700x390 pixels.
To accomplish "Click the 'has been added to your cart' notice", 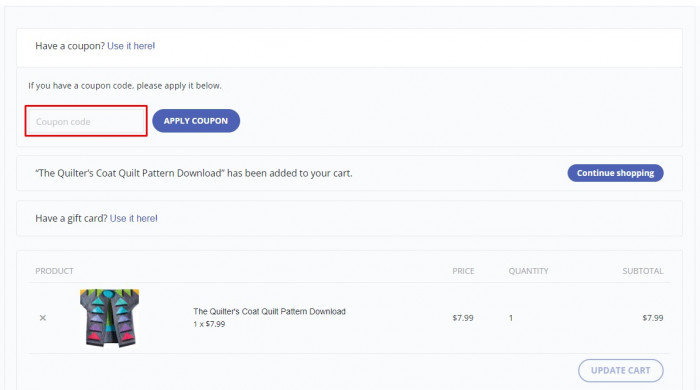I will 194,173.
